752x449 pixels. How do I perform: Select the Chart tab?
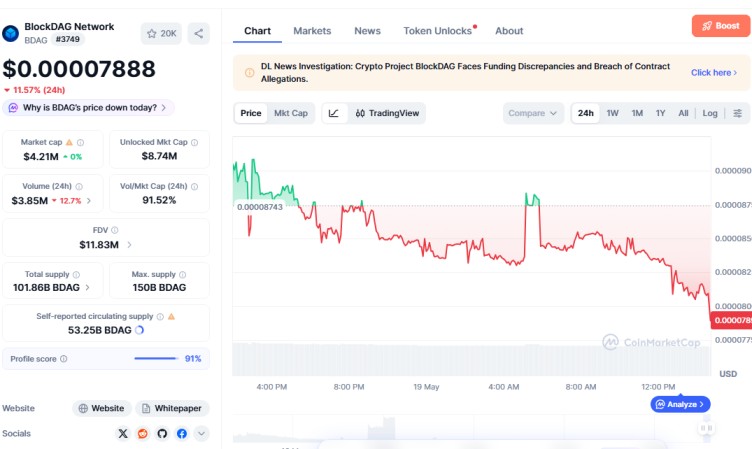click(x=258, y=31)
